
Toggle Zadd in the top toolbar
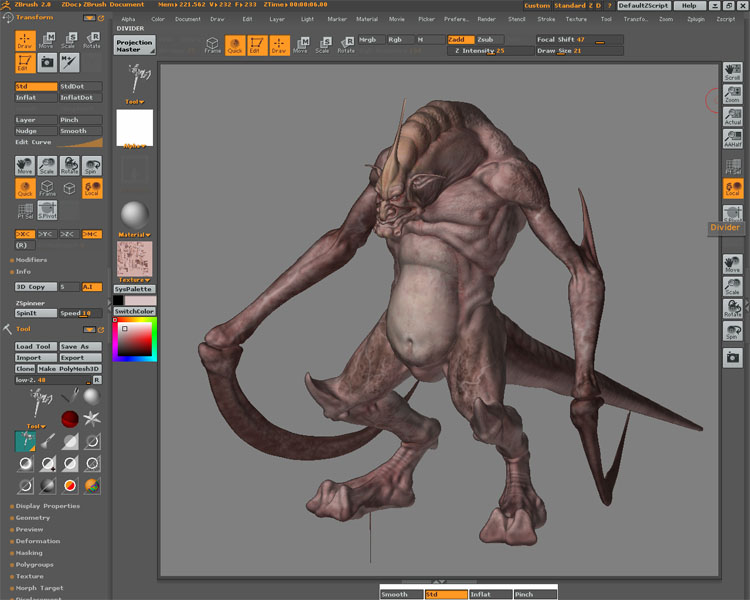coord(461,40)
